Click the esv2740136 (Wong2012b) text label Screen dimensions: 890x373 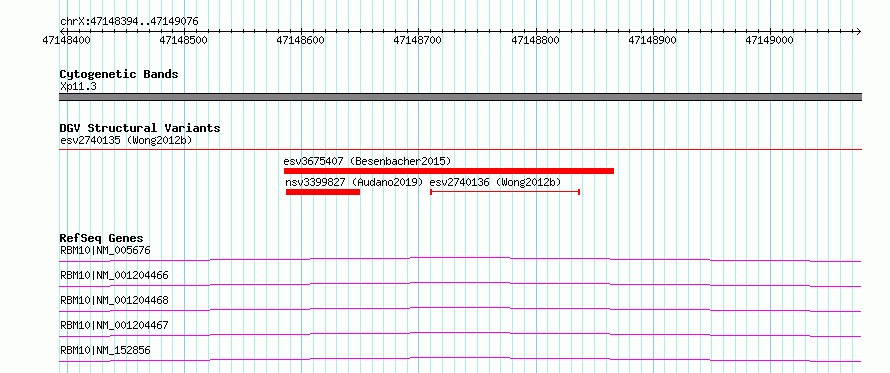coord(495,182)
